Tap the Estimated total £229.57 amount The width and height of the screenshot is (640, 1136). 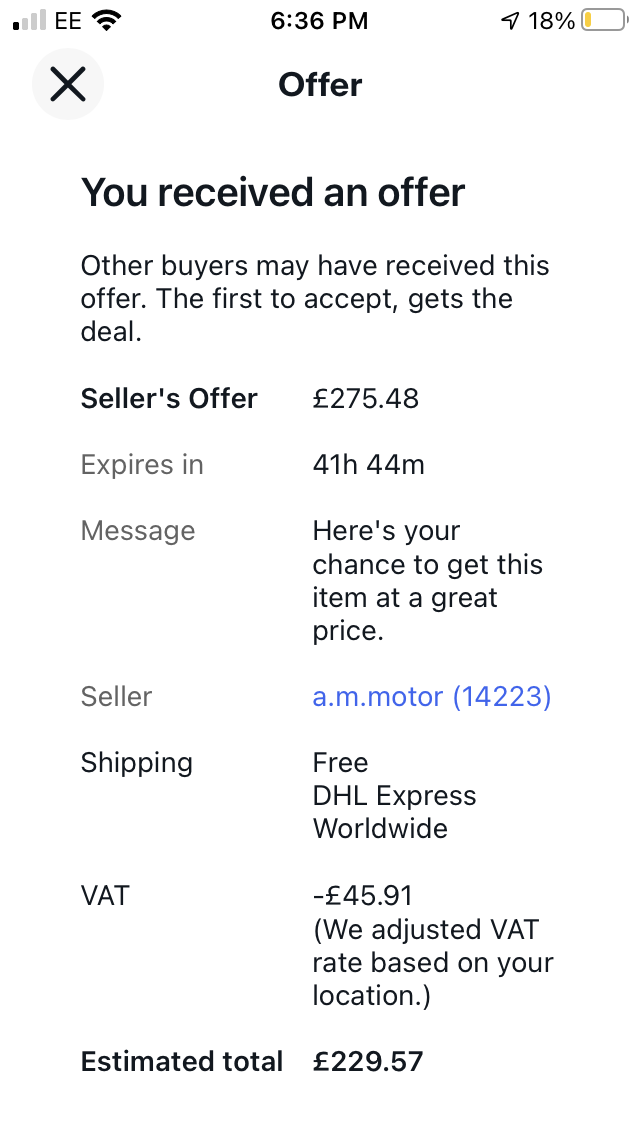[x=367, y=1061]
